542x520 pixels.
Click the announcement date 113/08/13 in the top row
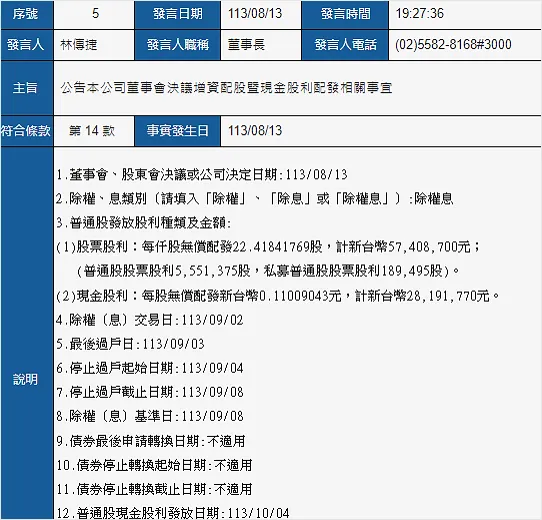[x=255, y=13]
